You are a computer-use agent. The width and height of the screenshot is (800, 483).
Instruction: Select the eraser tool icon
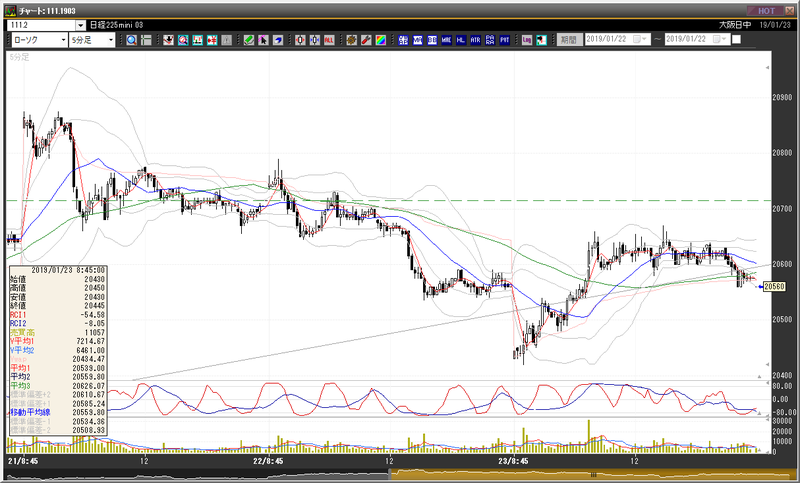pyautogui.click(x=249, y=40)
